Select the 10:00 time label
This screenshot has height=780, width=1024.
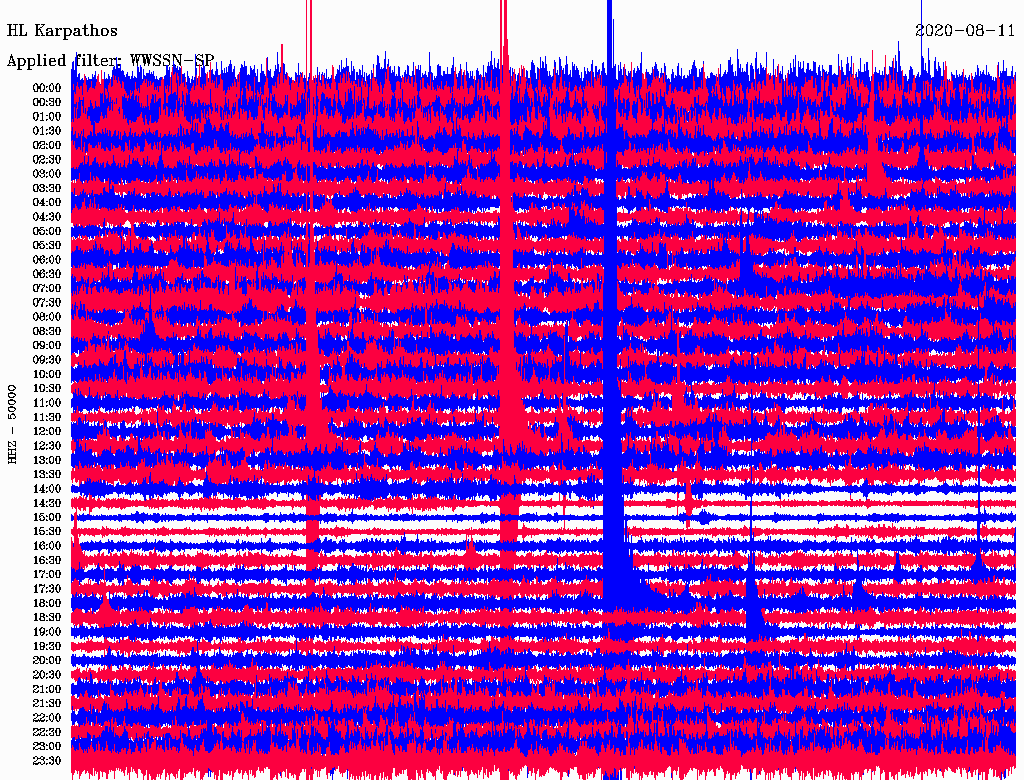pyautogui.click(x=47, y=374)
